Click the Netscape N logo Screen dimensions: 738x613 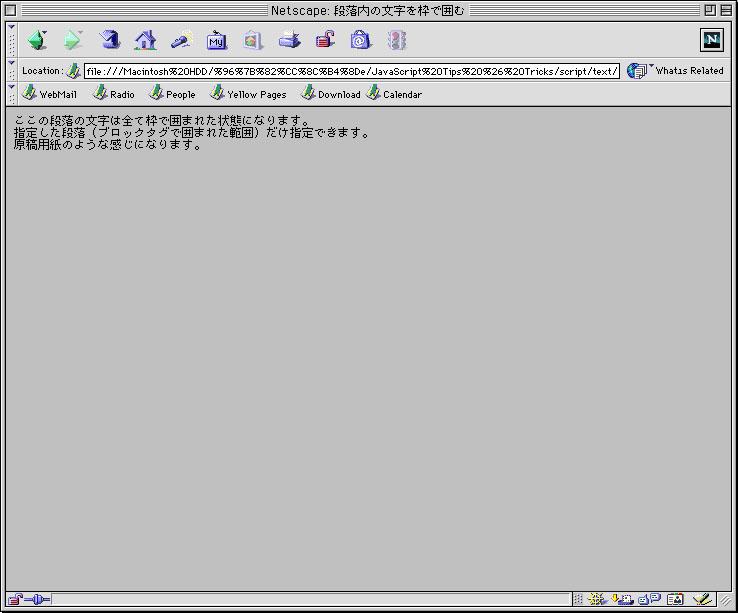[712, 40]
